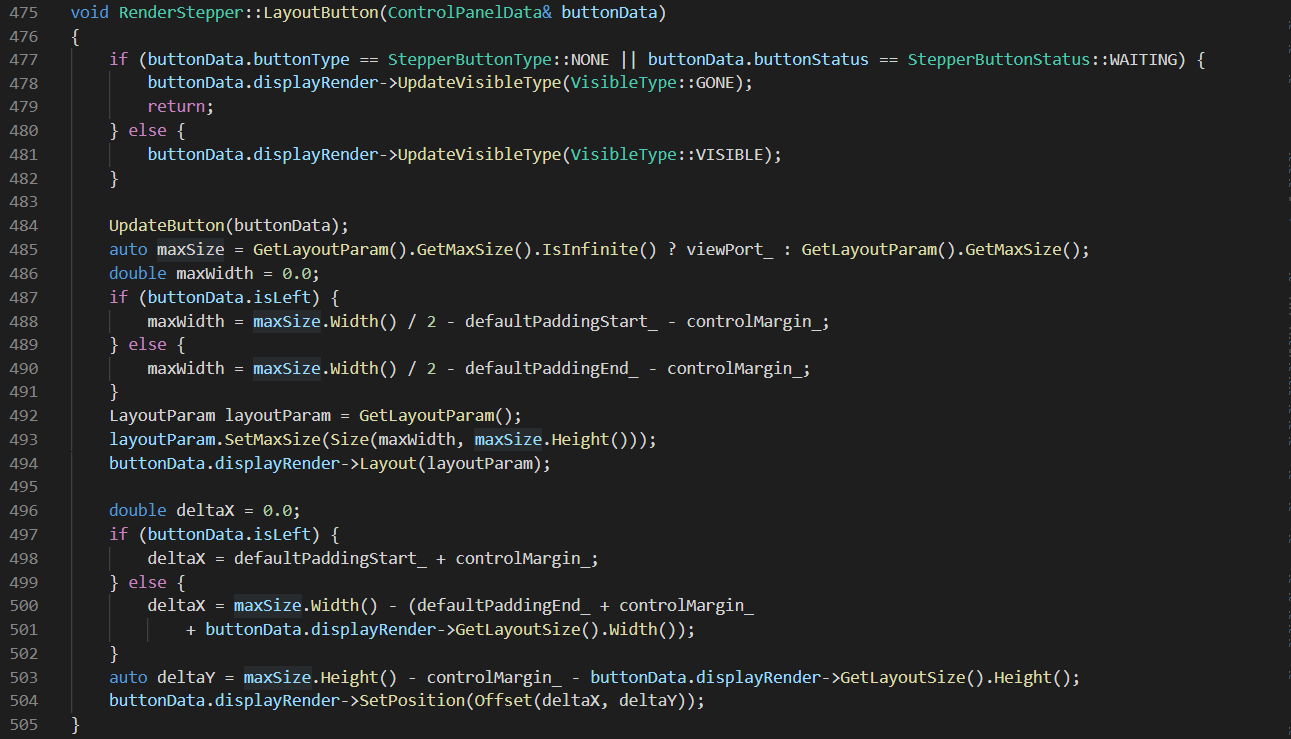This screenshot has height=739, width=1291.
Task: Click GetLayoutSize().Width() on line 501
Action: (570, 630)
